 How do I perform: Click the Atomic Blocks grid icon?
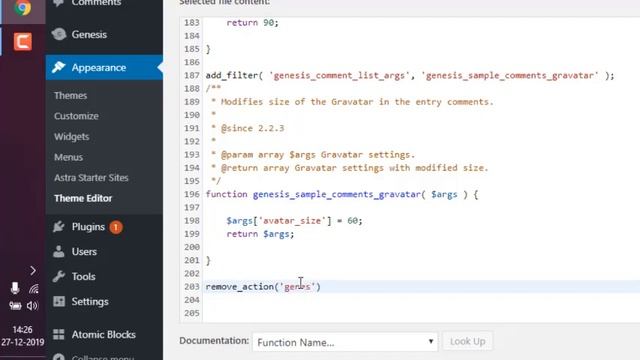pos(59,334)
